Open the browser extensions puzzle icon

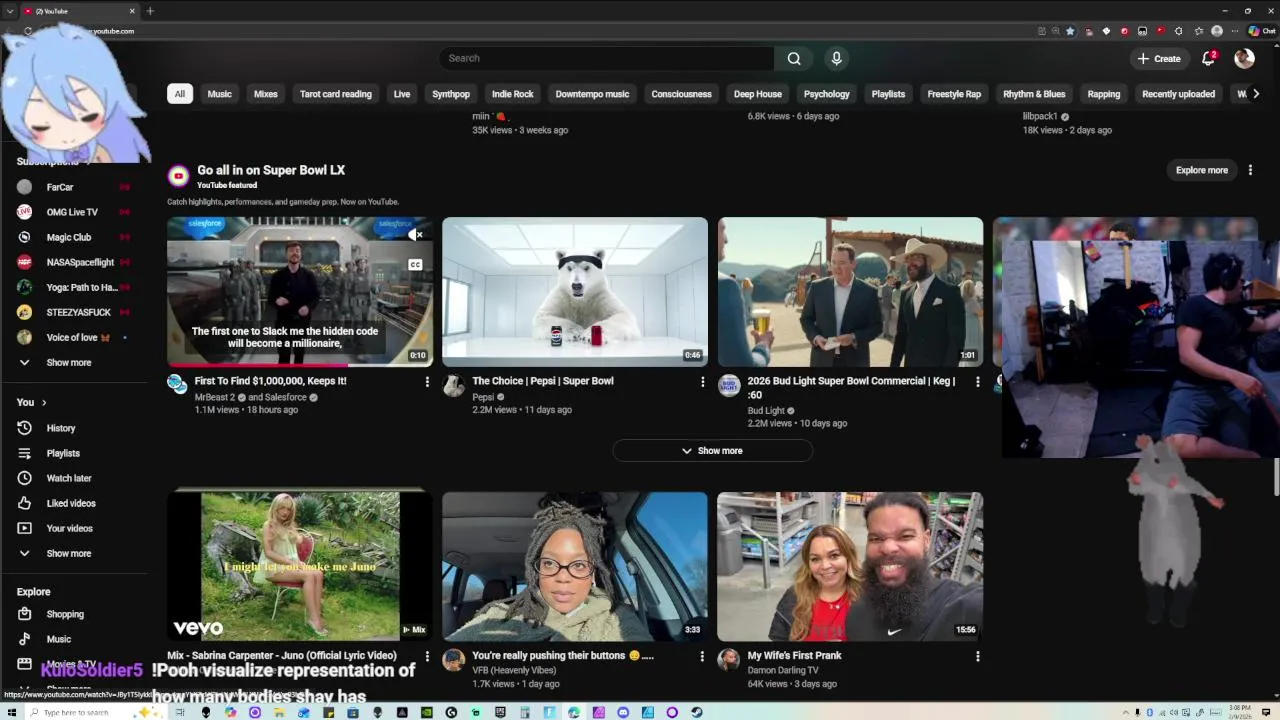pos(1178,31)
